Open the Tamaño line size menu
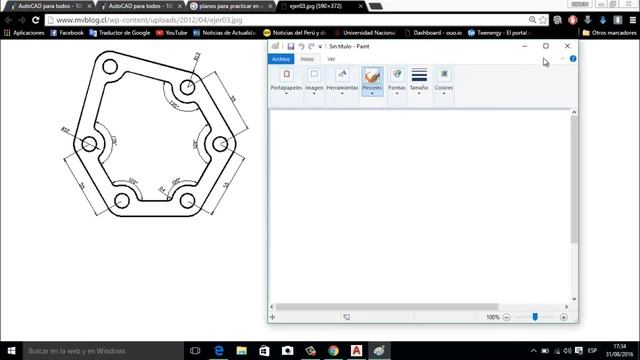 pos(419,81)
